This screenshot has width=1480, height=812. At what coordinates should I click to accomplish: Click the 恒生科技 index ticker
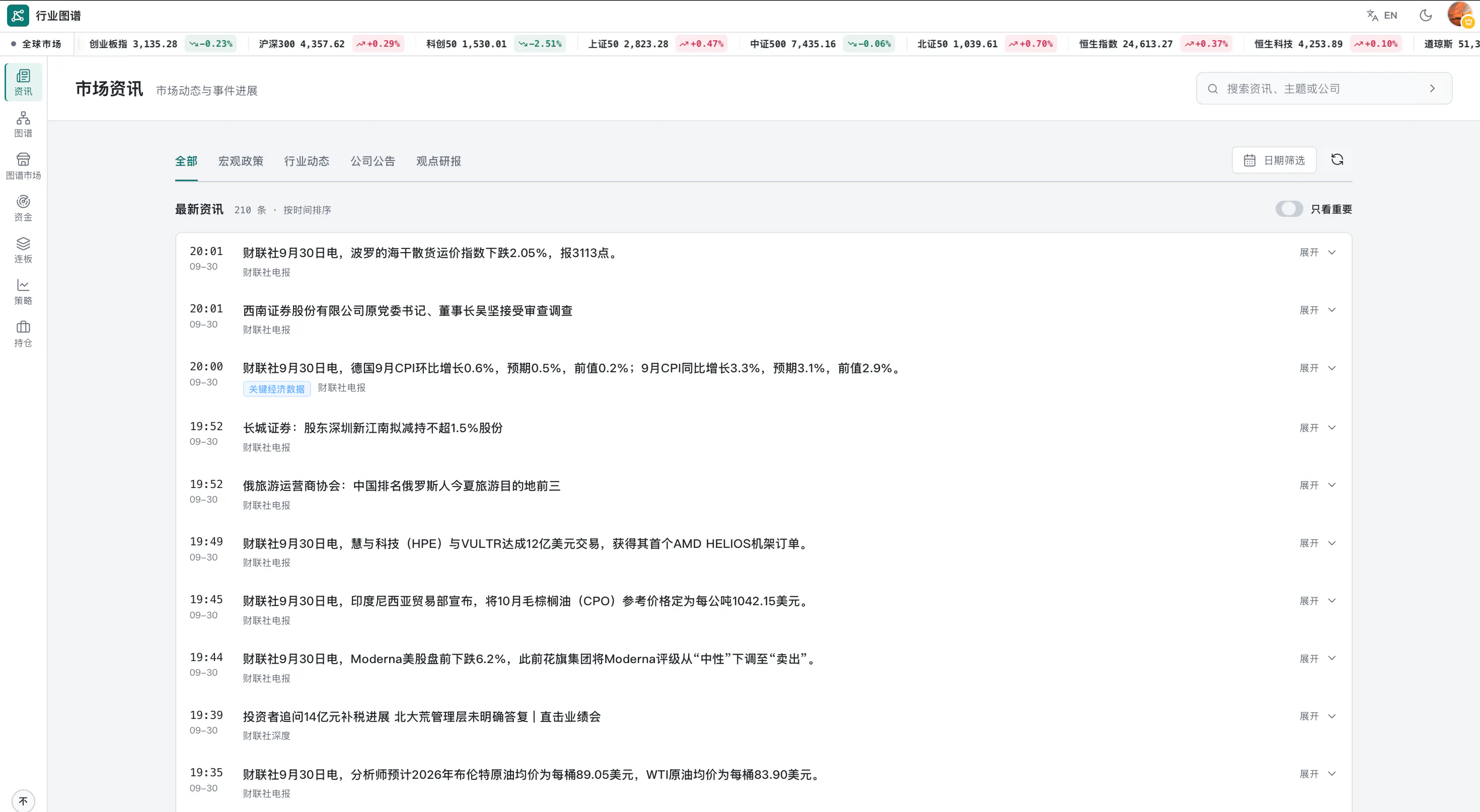point(1328,44)
